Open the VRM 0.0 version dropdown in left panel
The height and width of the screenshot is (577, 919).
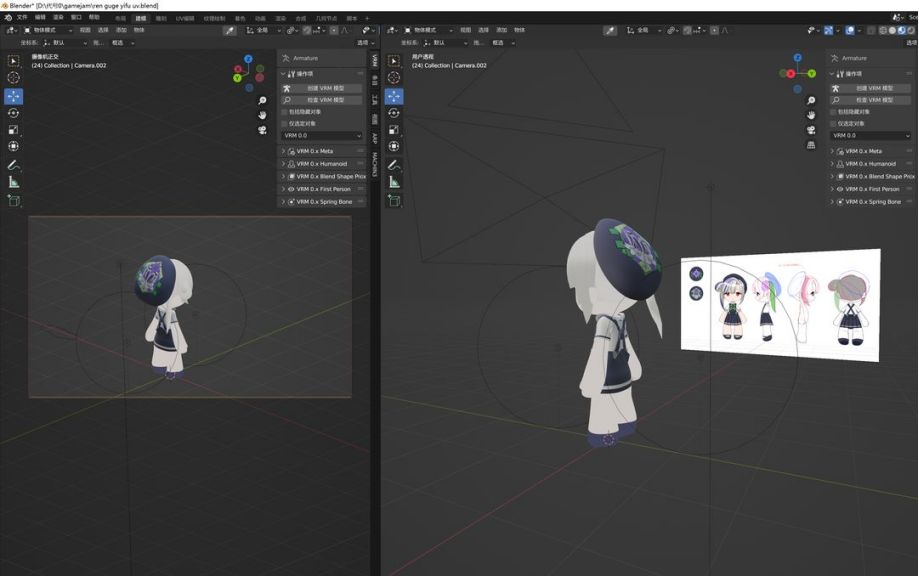point(322,135)
